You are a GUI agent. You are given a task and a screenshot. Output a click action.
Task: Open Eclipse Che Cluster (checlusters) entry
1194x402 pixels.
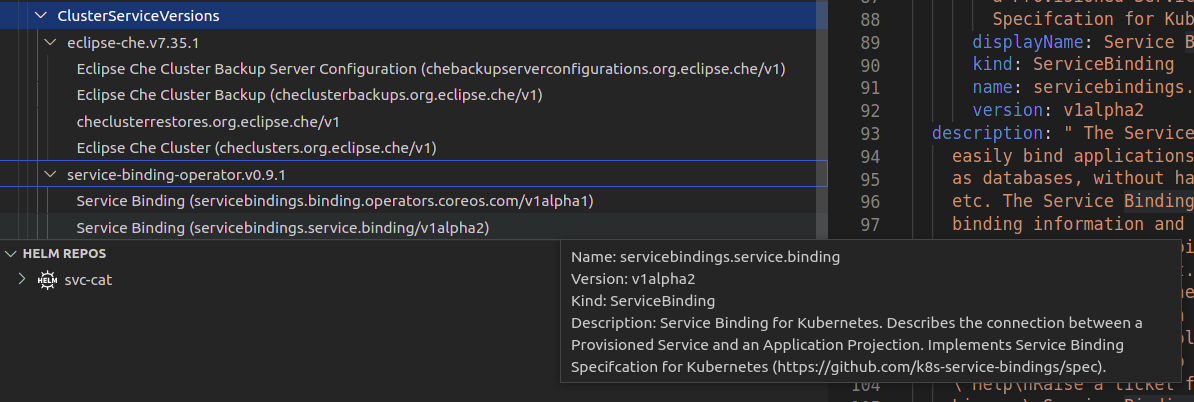coord(257,148)
